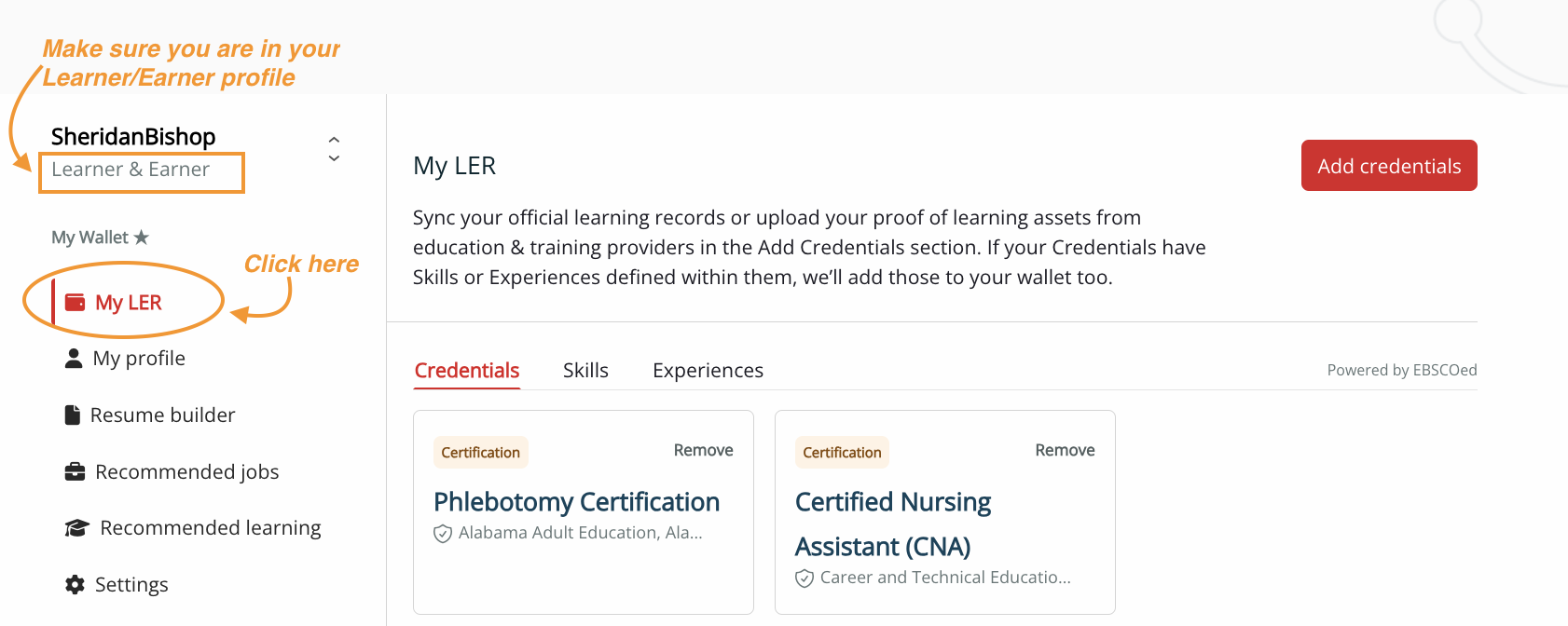Expand the SheridanBishop profile switcher chevron
The width and height of the screenshot is (1568, 626).
click(334, 149)
